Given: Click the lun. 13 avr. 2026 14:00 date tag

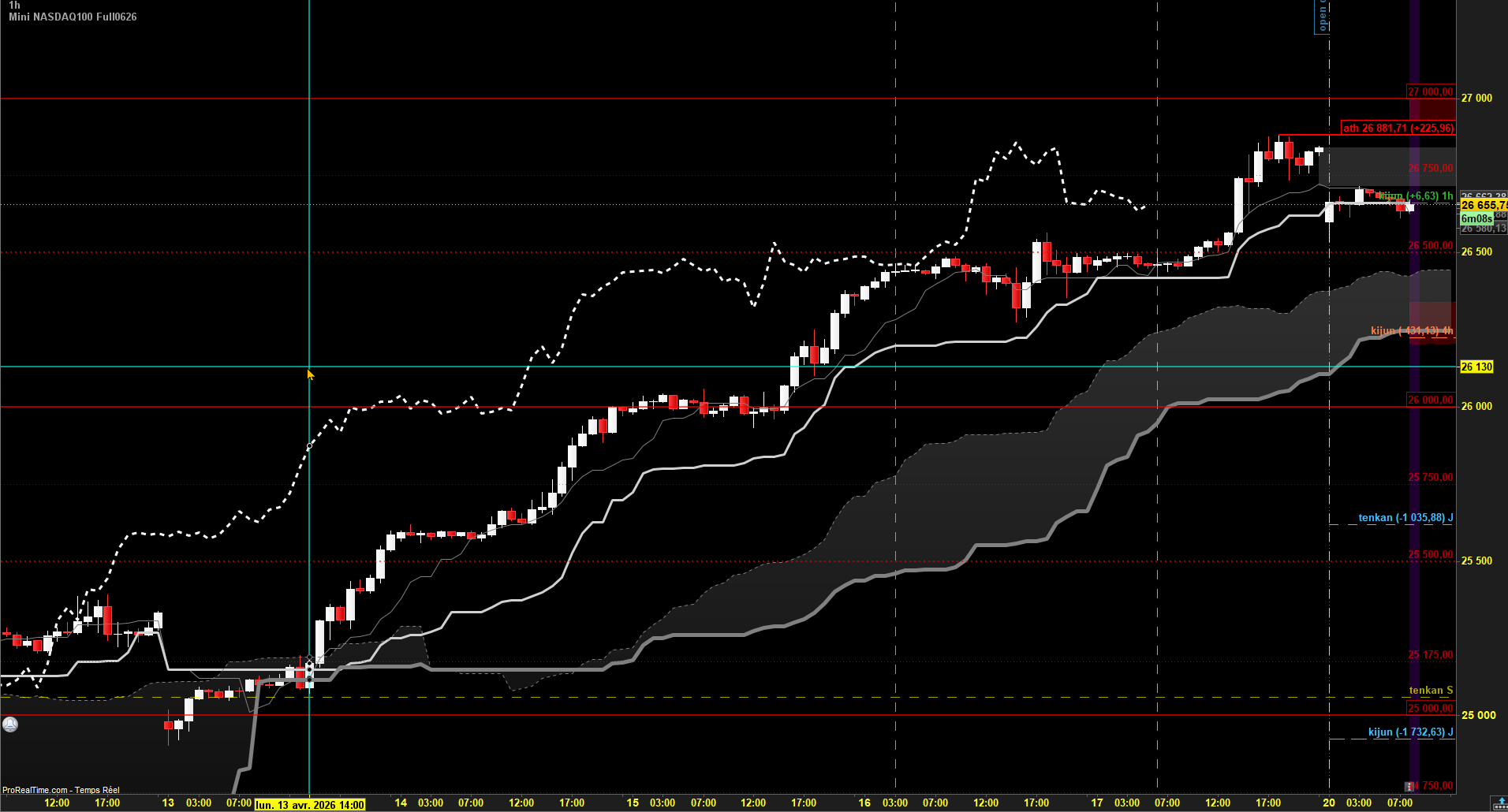Looking at the screenshot, I should [x=310, y=805].
